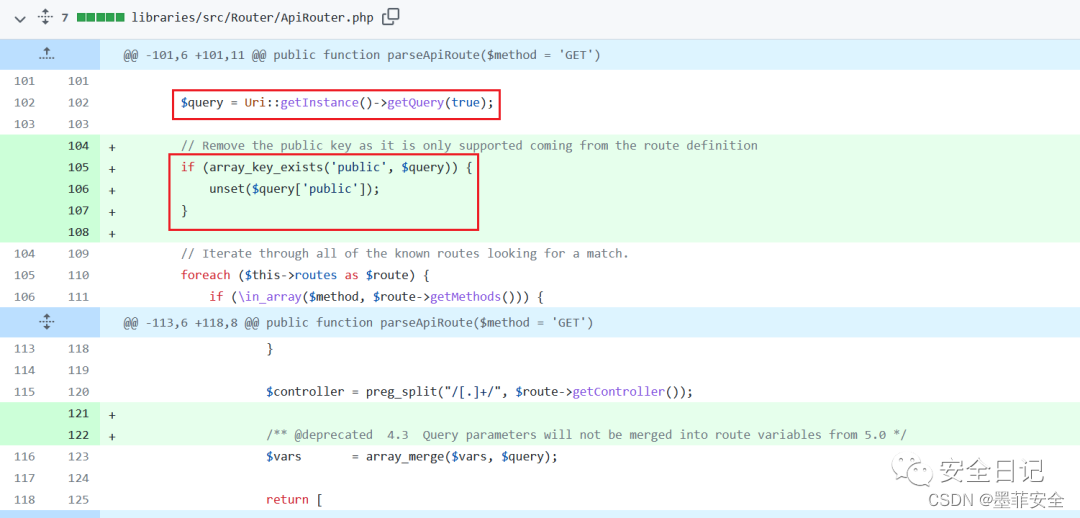Click the 'Iterate through all' comment line
The width and height of the screenshot is (1080, 518).
(x=405, y=253)
